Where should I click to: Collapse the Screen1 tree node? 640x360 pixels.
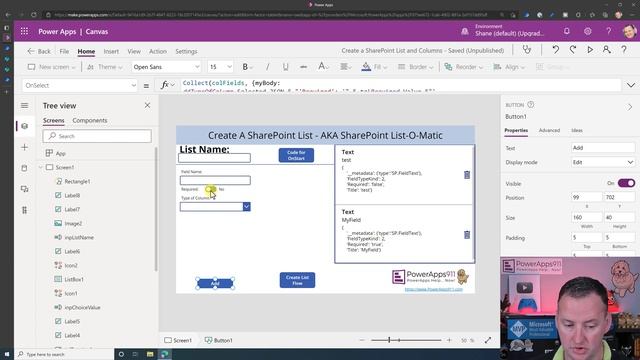pos(41,167)
